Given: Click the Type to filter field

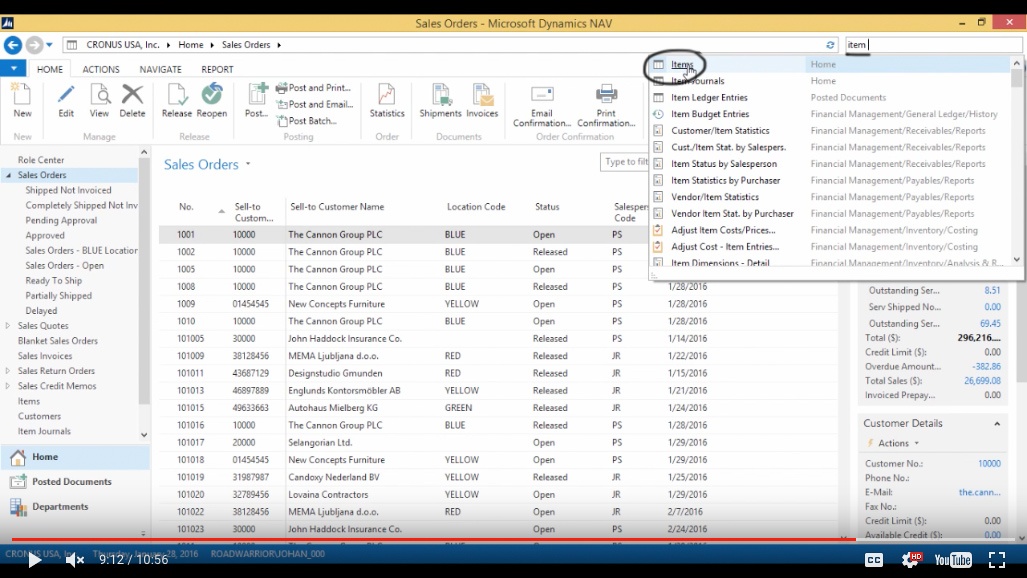Looking at the screenshot, I should (625, 162).
